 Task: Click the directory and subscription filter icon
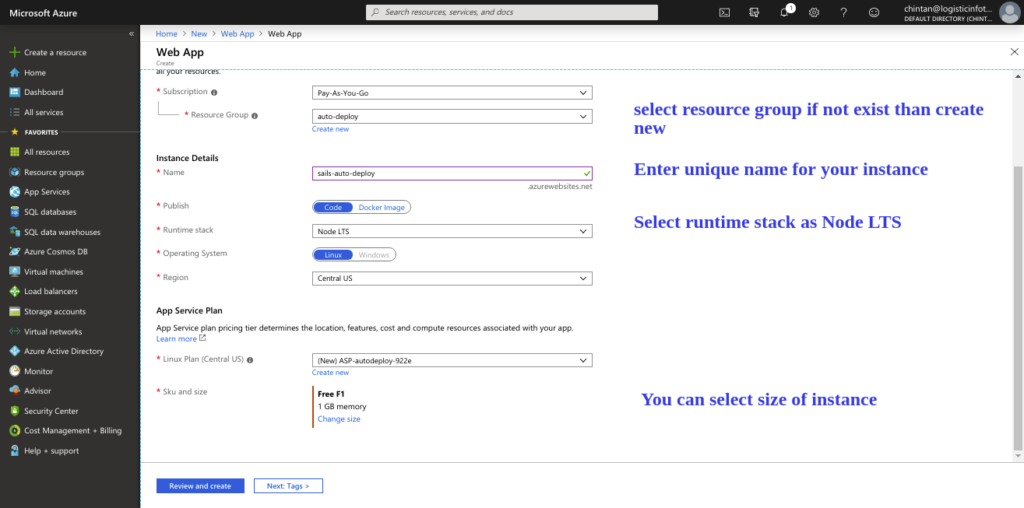point(755,12)
